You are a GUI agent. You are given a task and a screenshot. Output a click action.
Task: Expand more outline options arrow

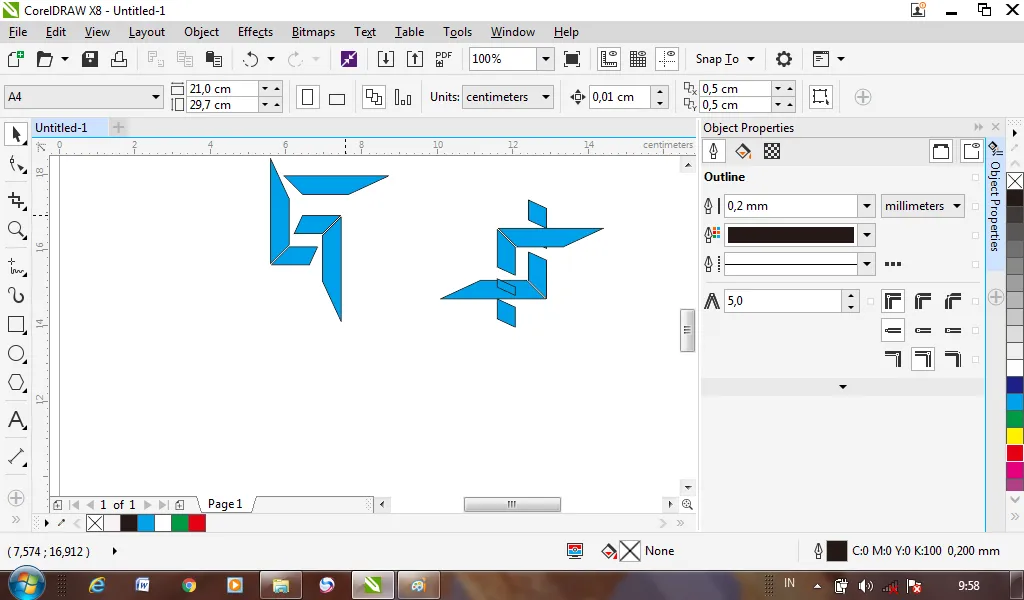click(842, 387)
